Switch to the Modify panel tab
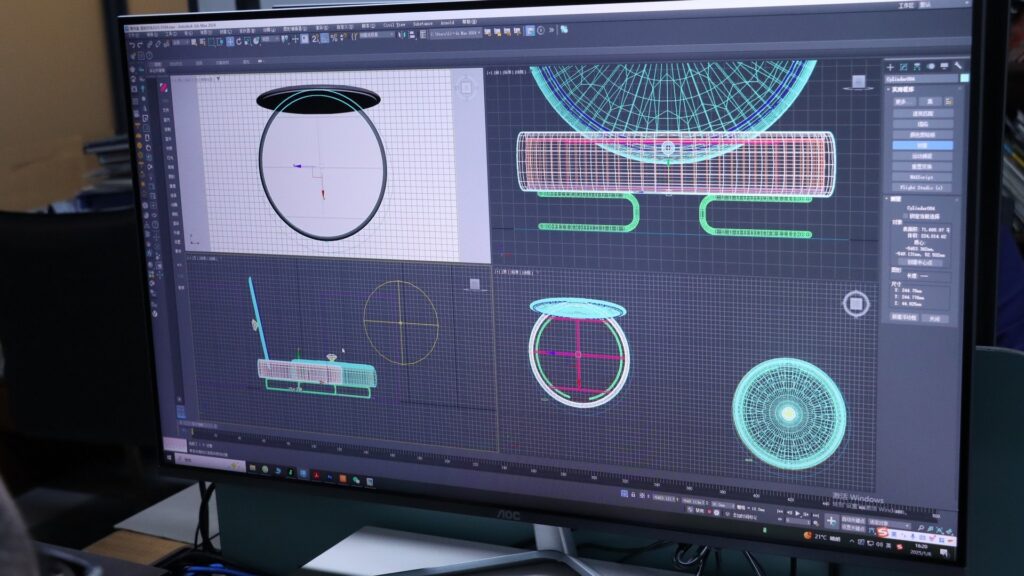This screenshot has width=1024, height=576. tap(904, 67)
